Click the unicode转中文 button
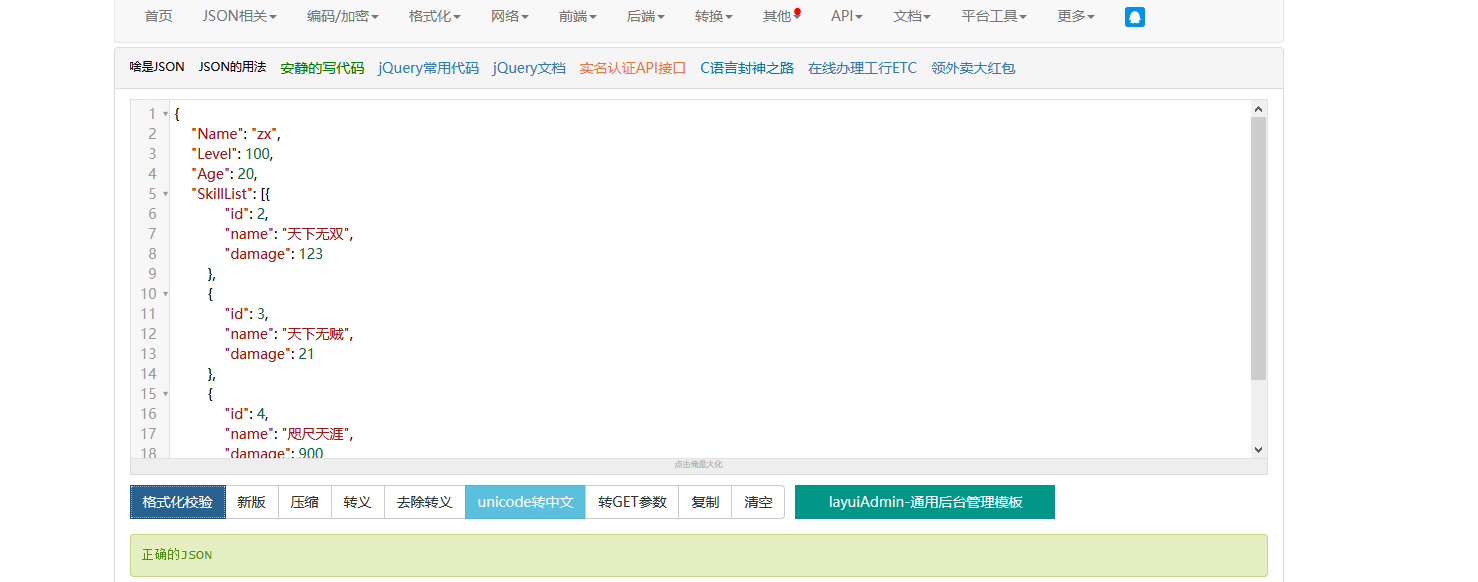This screenshot has width=1478, height=582. pyautogui.click(x=525, y=502)
